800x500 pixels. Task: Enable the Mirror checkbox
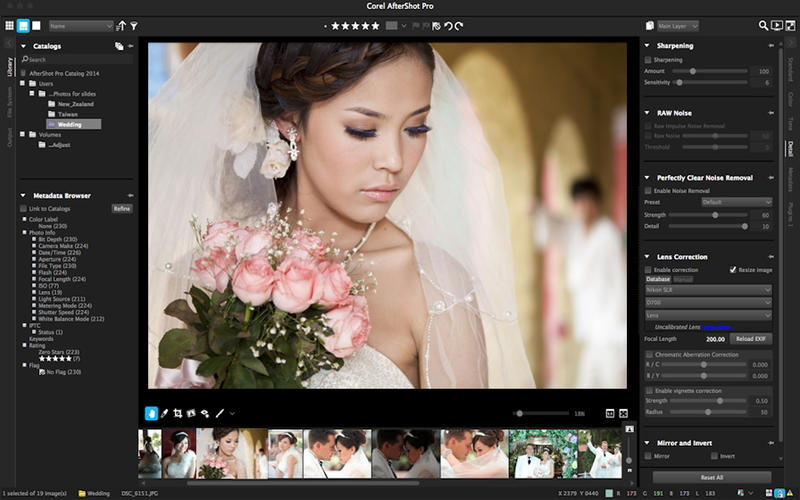(x=648, y=456)
